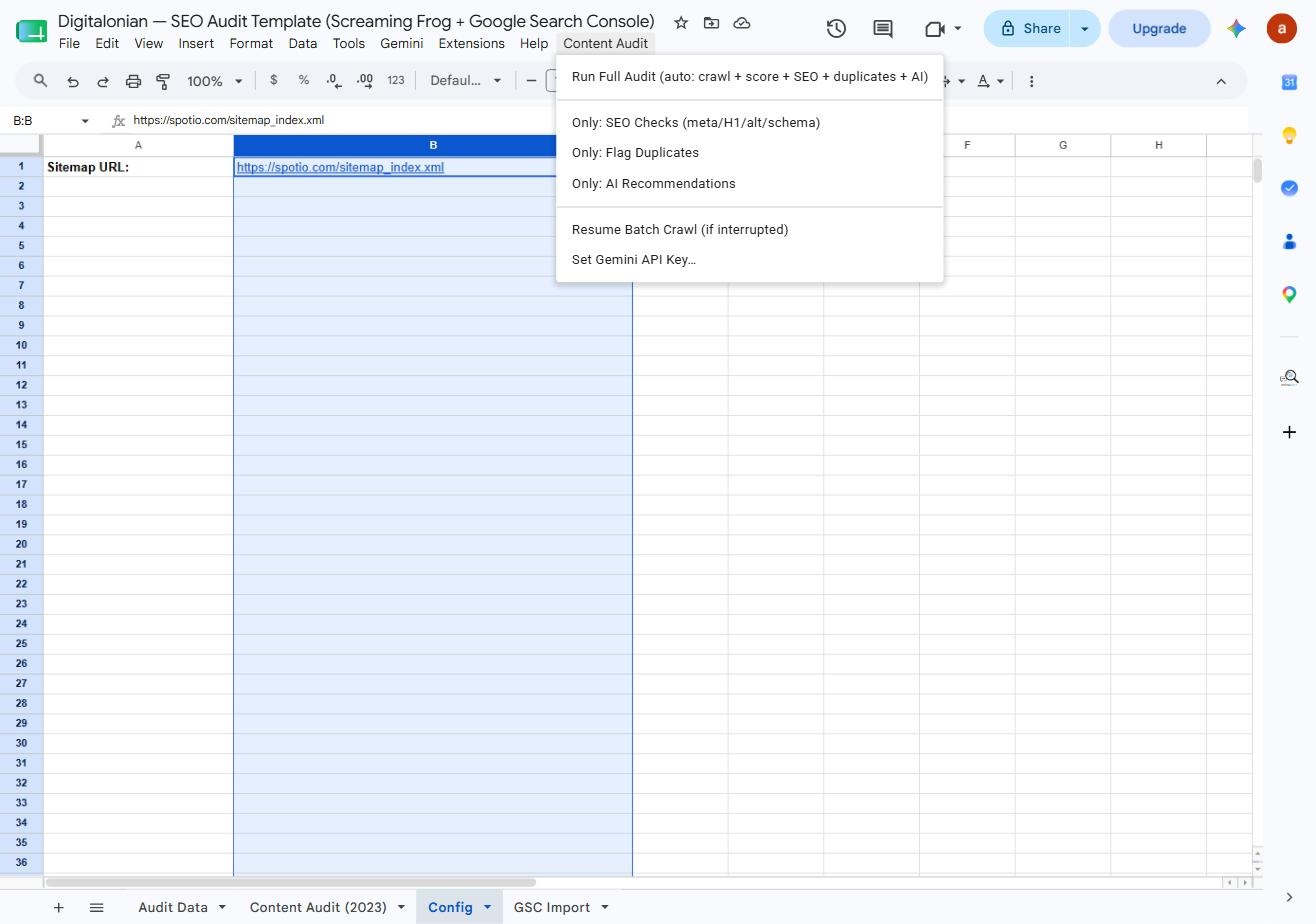Choose Set Gemini API Key entry
Image resolution: width=1316 pixels, height=924 pixels.
point(750,260)
